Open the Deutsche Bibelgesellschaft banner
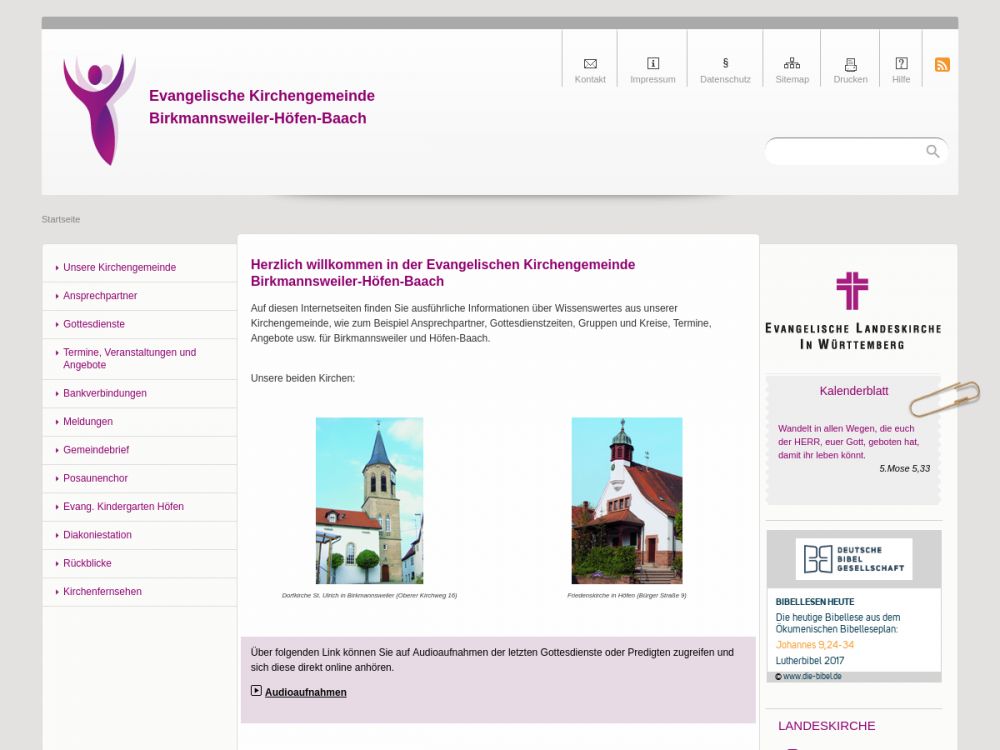 [x=854, y=559]
